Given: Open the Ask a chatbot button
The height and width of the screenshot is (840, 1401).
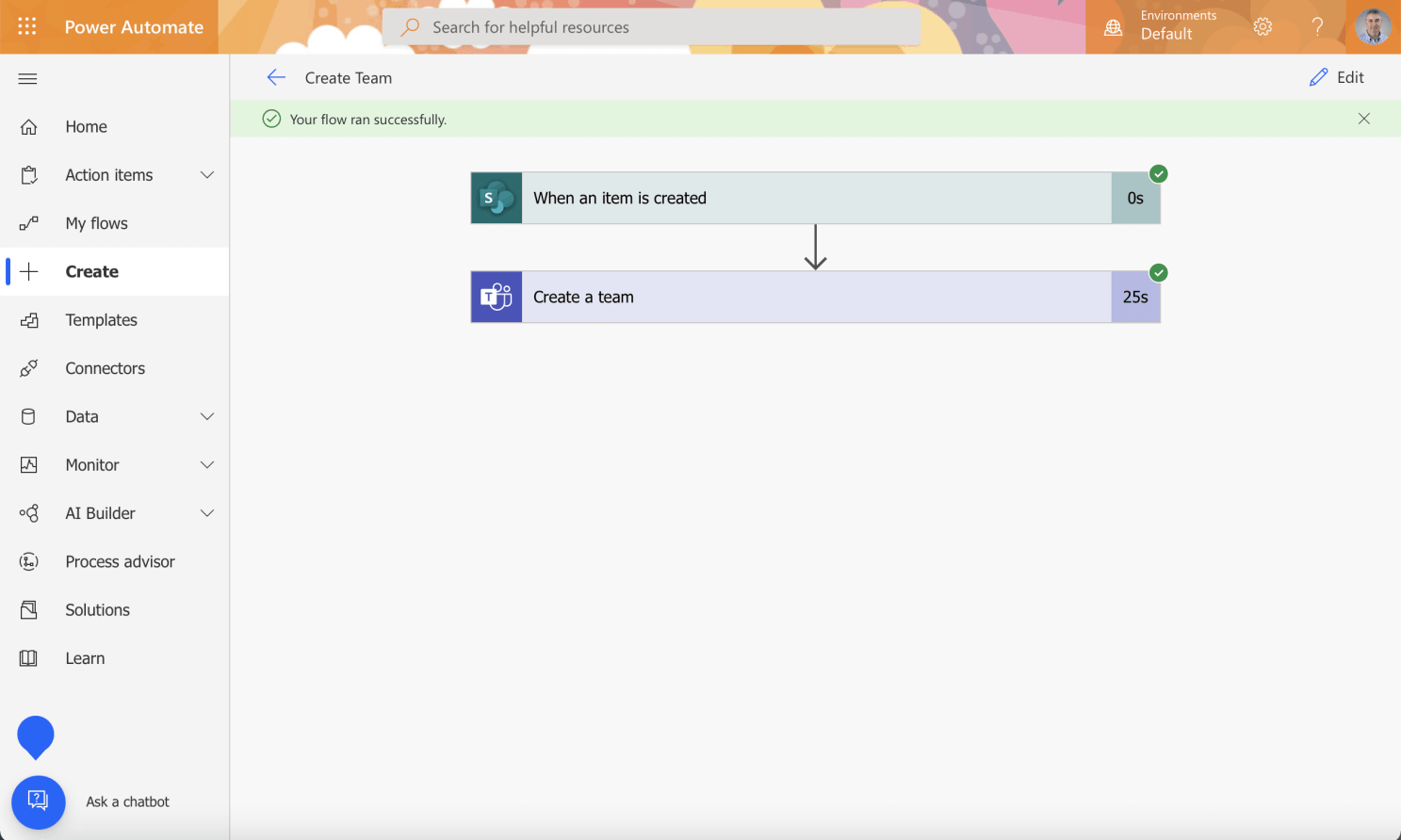Looking at the screenshot, I should pyautogui.click(x=39, y=801).
